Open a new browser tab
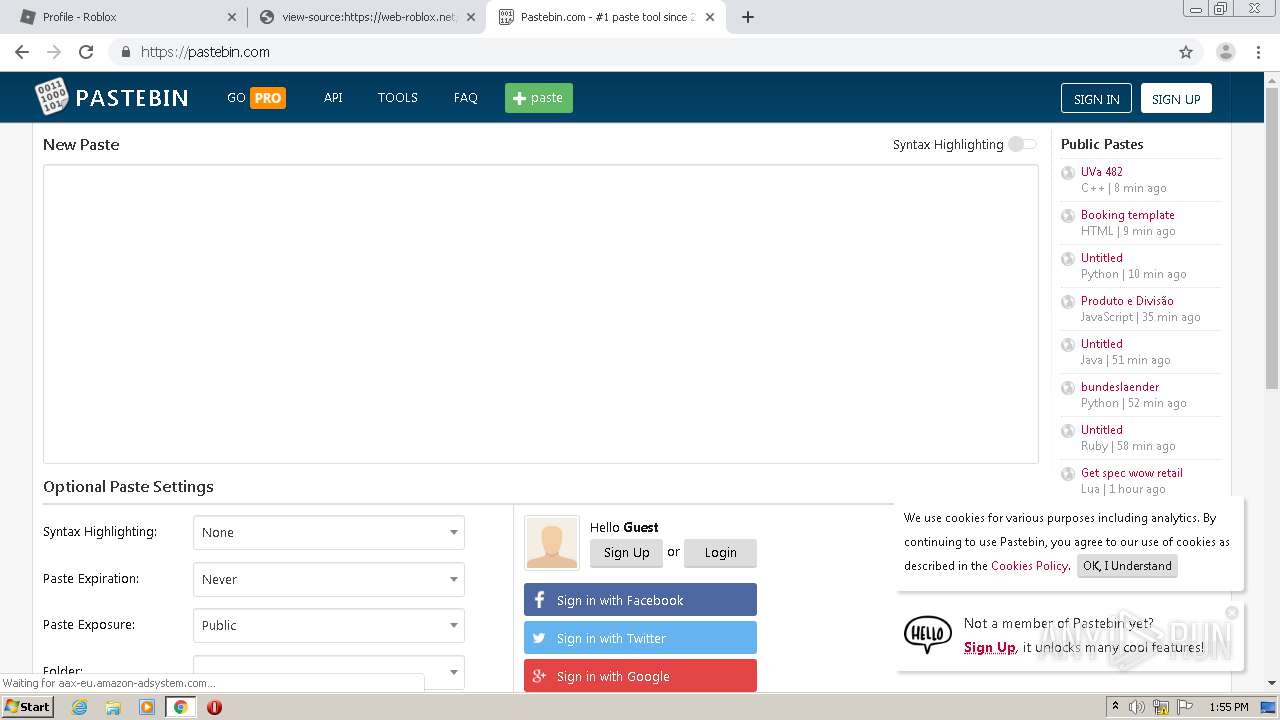Screen dimensions: 1280x720 (748, 17)
